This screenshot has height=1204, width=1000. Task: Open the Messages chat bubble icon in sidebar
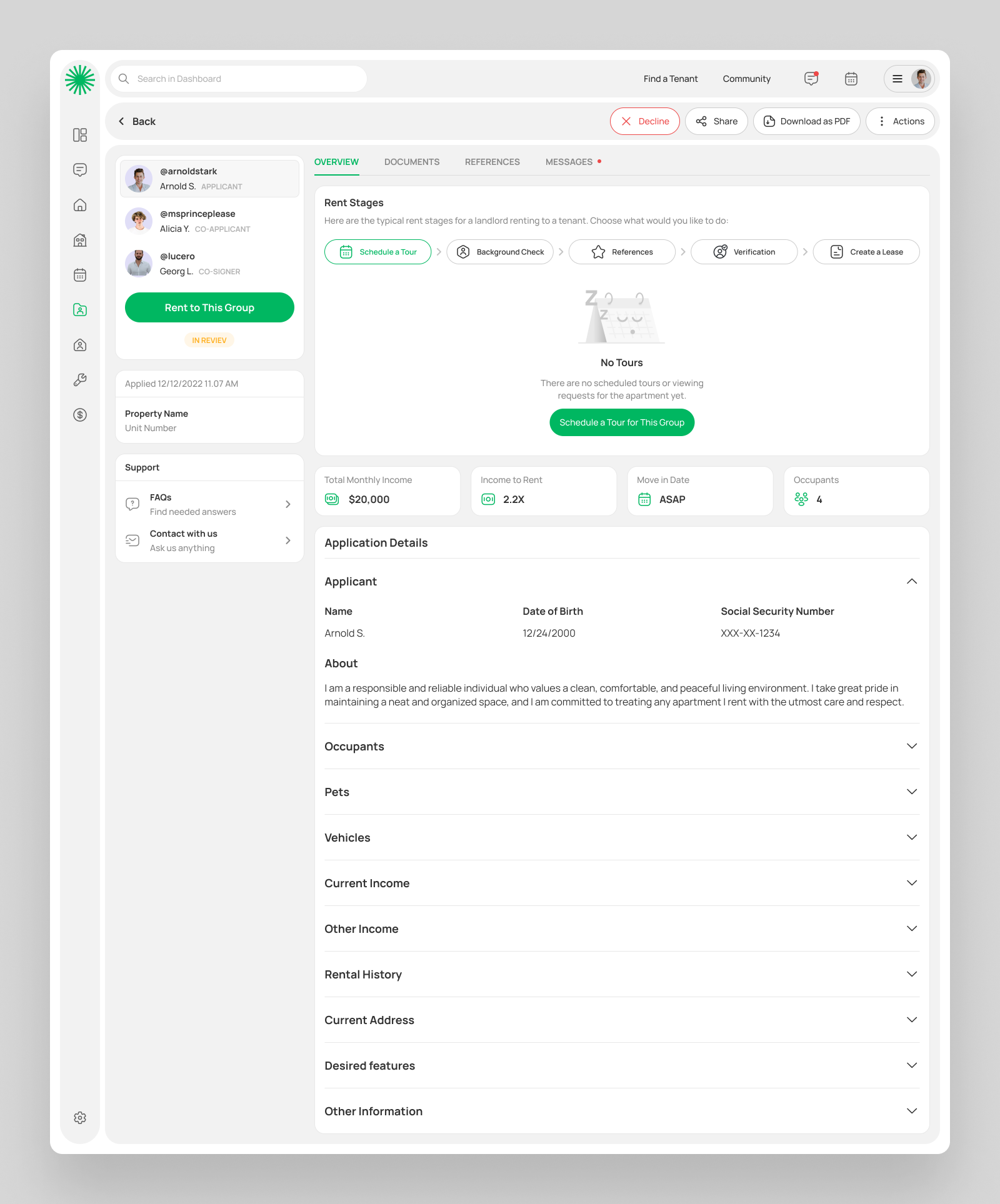80,170
